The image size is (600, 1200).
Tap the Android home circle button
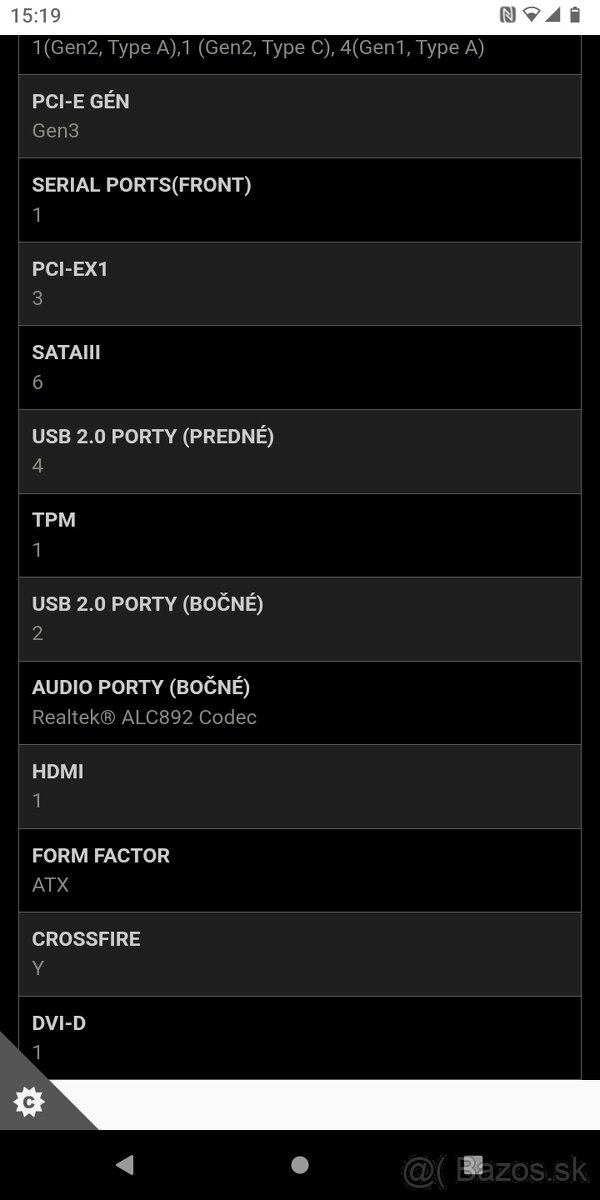tap(300, 1164)
